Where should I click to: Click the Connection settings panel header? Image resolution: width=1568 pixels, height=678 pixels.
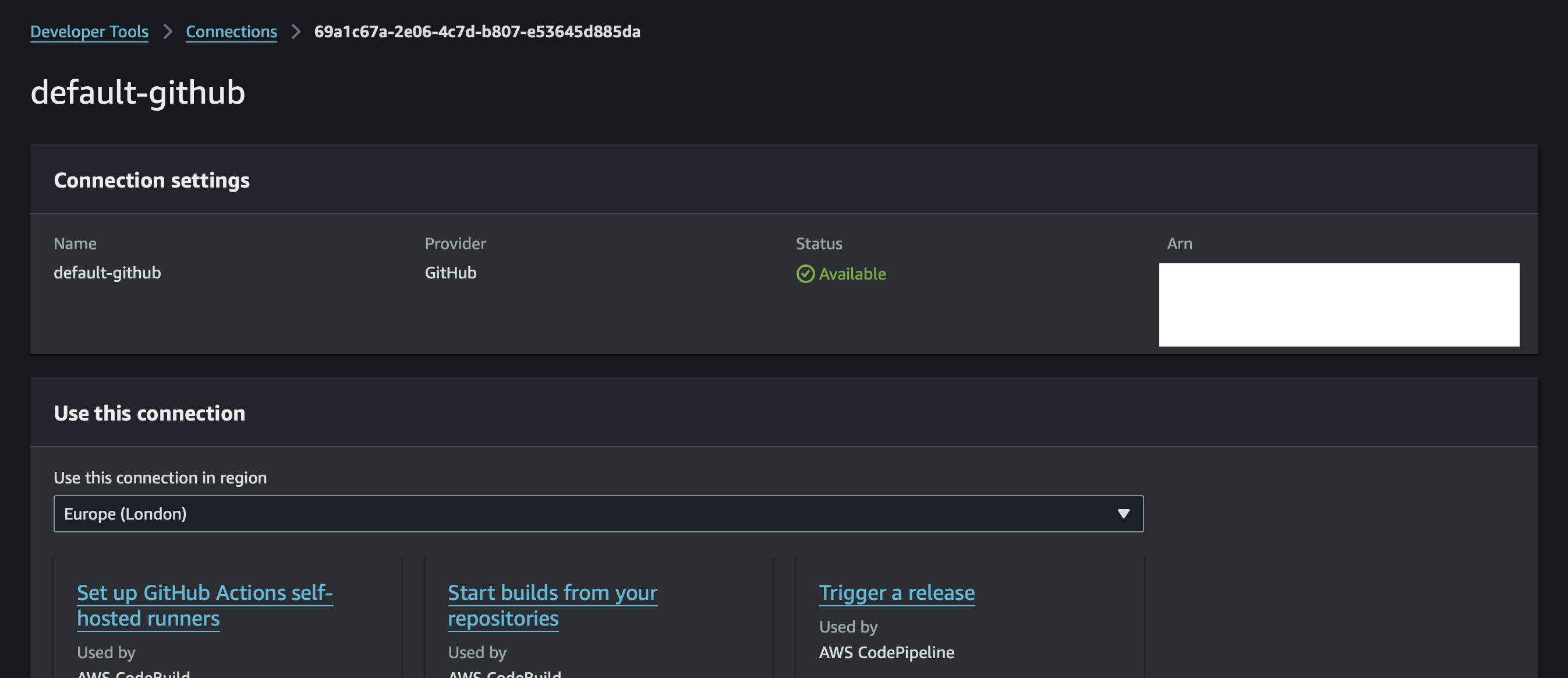coord(151,181)
